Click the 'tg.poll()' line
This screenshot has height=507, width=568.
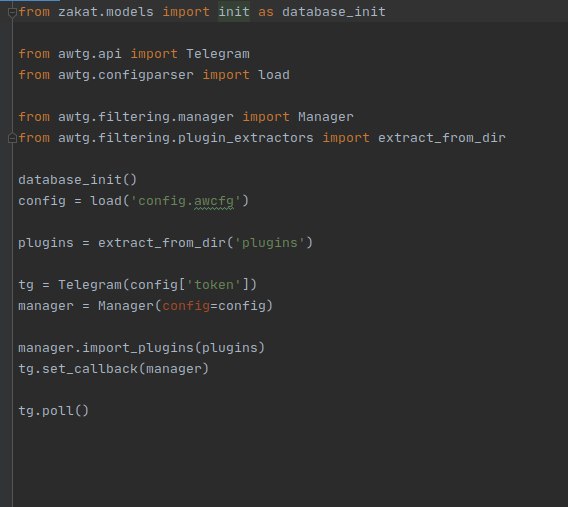54,411
